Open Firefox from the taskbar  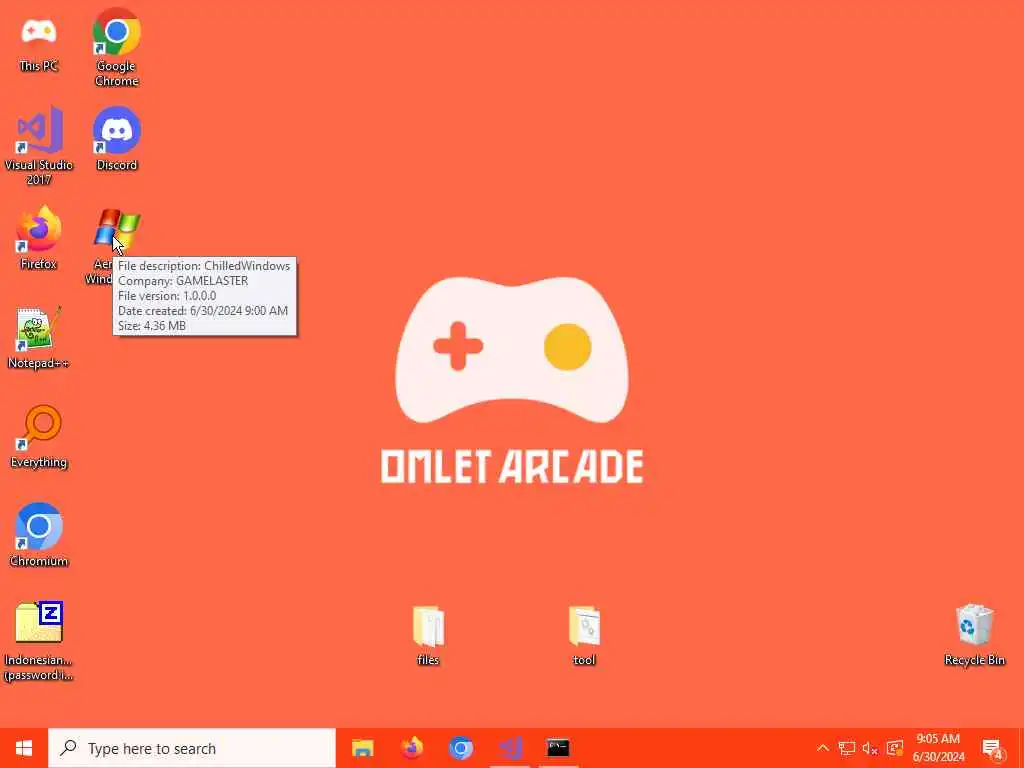(411, 748)
